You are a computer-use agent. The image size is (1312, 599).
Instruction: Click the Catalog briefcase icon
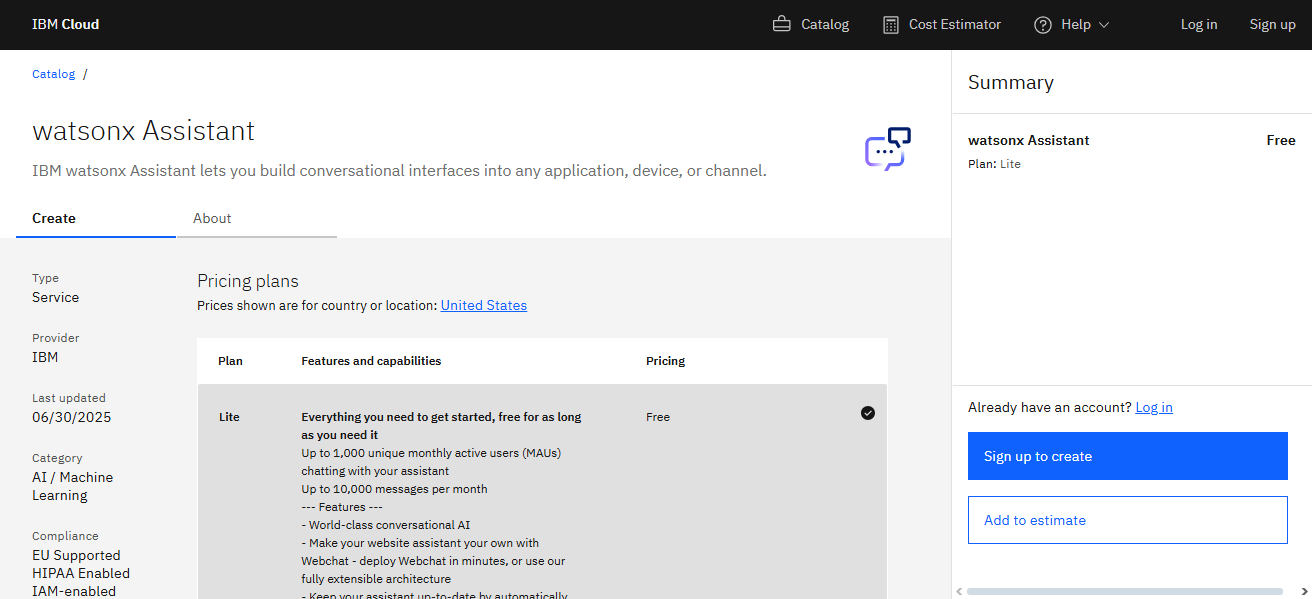pos(782,24)
